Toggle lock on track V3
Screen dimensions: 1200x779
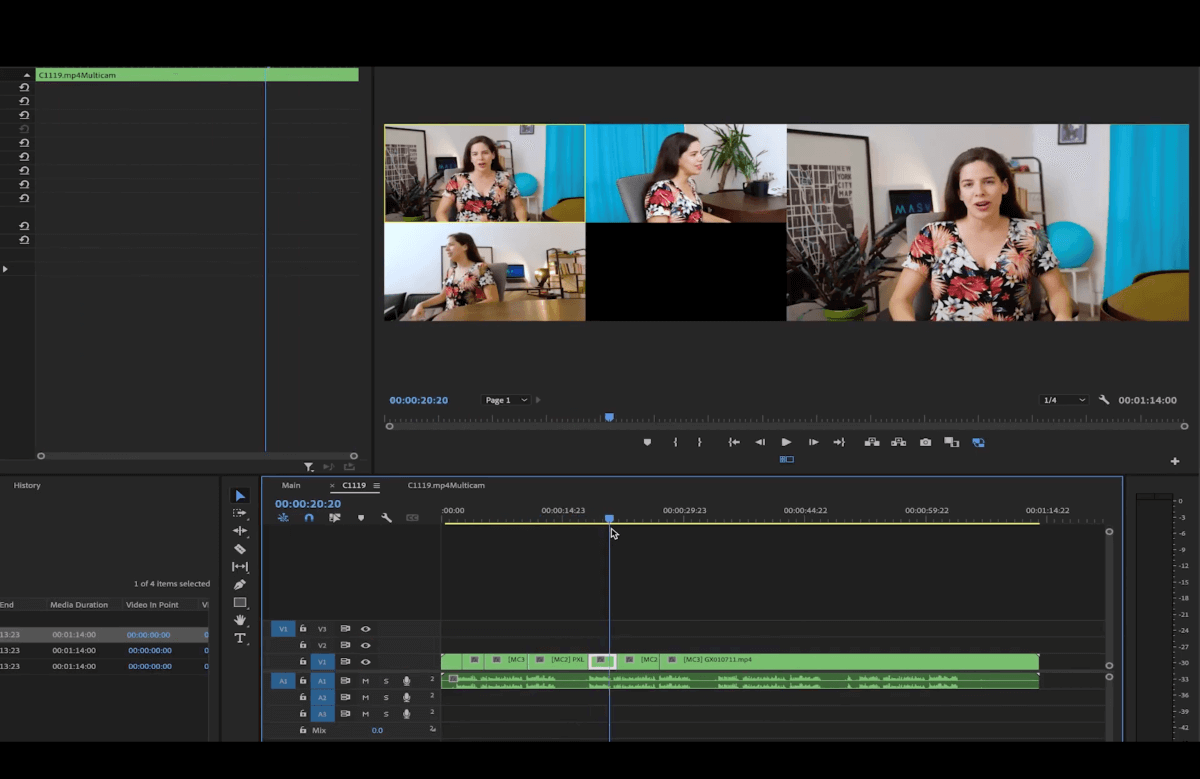pyautogui.click(x=303, y=629)
